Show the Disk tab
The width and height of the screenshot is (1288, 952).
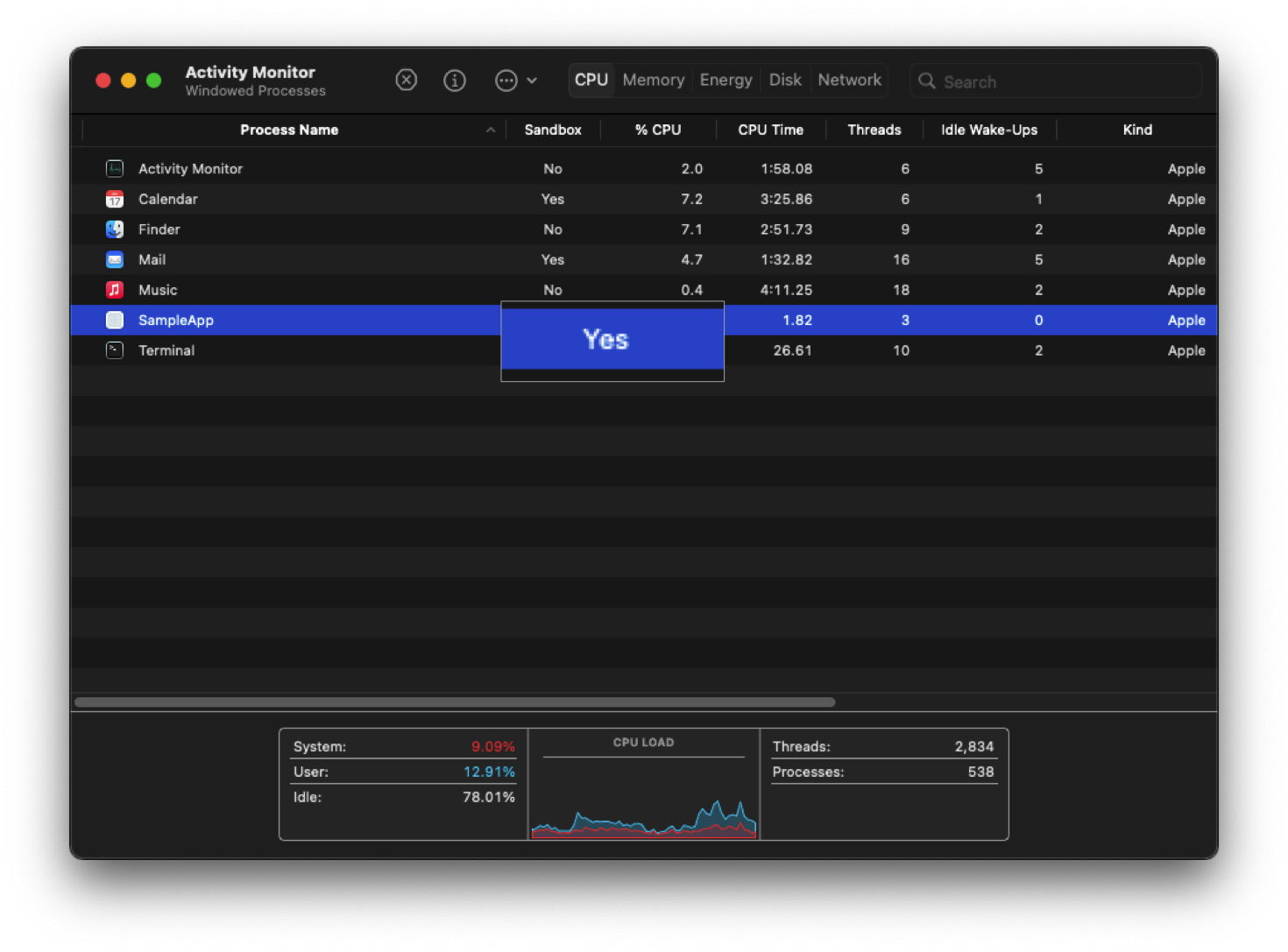coord(785,80)
